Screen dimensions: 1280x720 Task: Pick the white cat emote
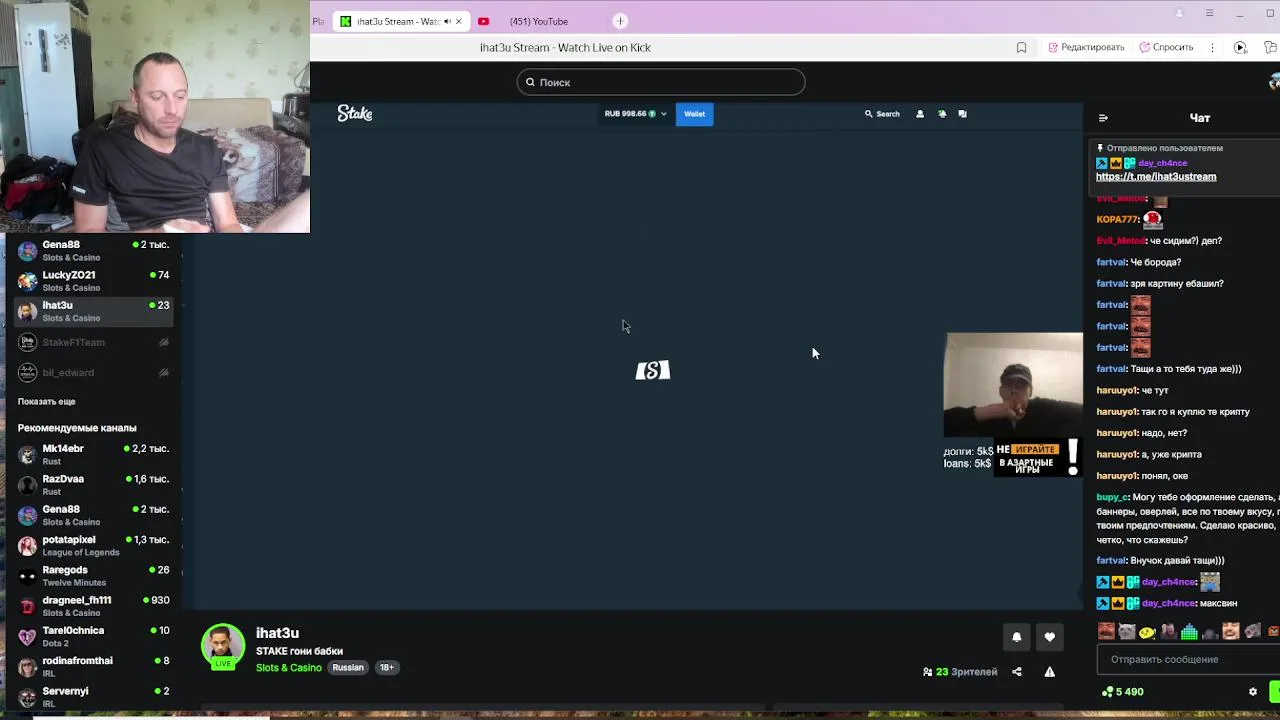point(1127,631)
